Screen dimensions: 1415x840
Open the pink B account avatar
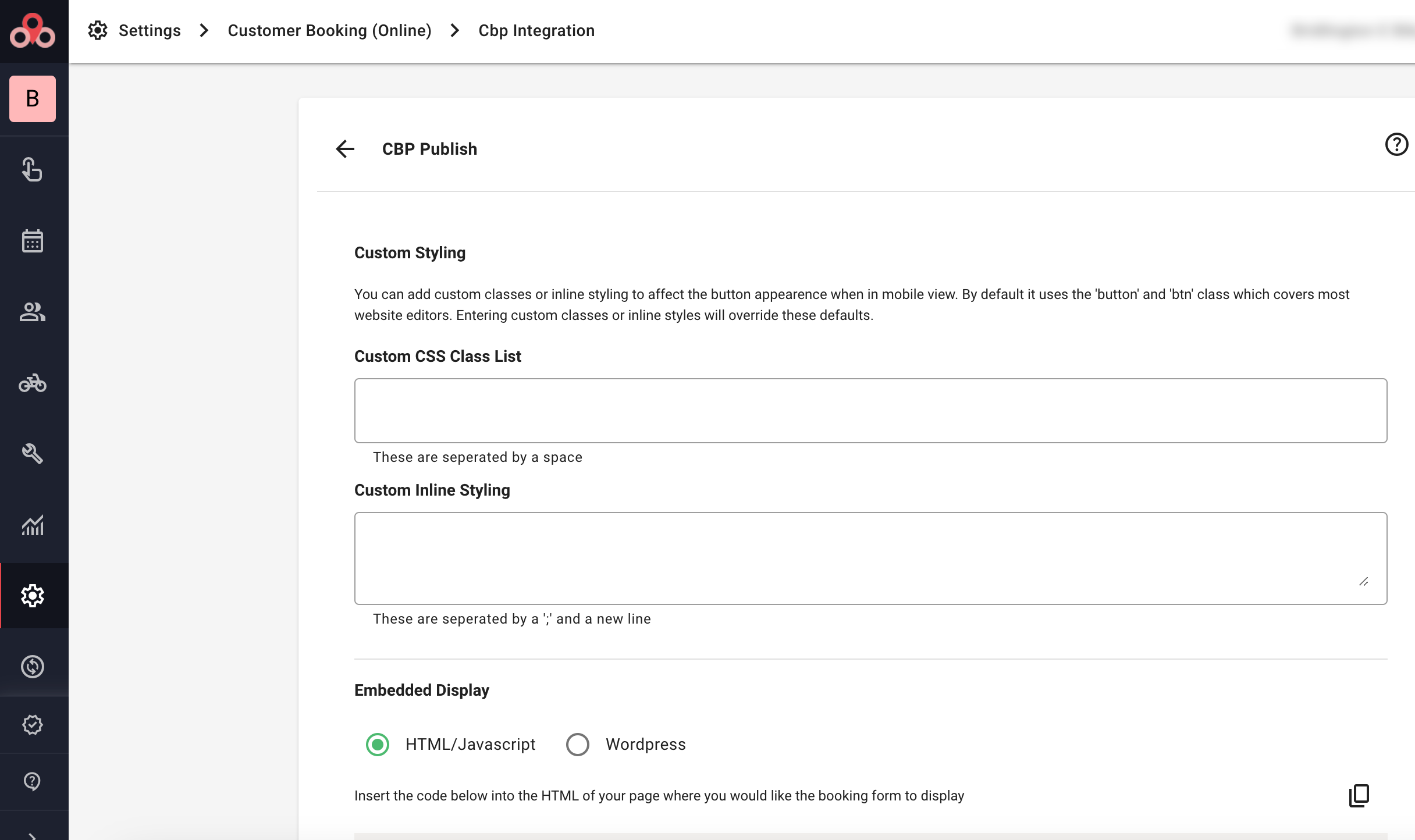[x=33, y=99]
